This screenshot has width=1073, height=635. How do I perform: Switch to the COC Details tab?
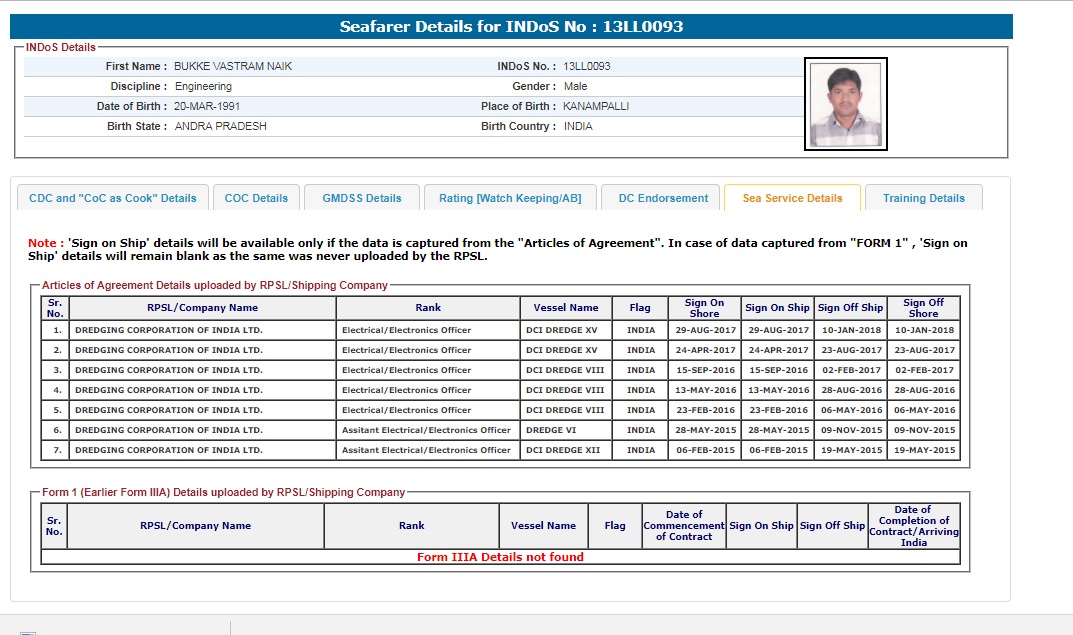(x=256, y=198)
